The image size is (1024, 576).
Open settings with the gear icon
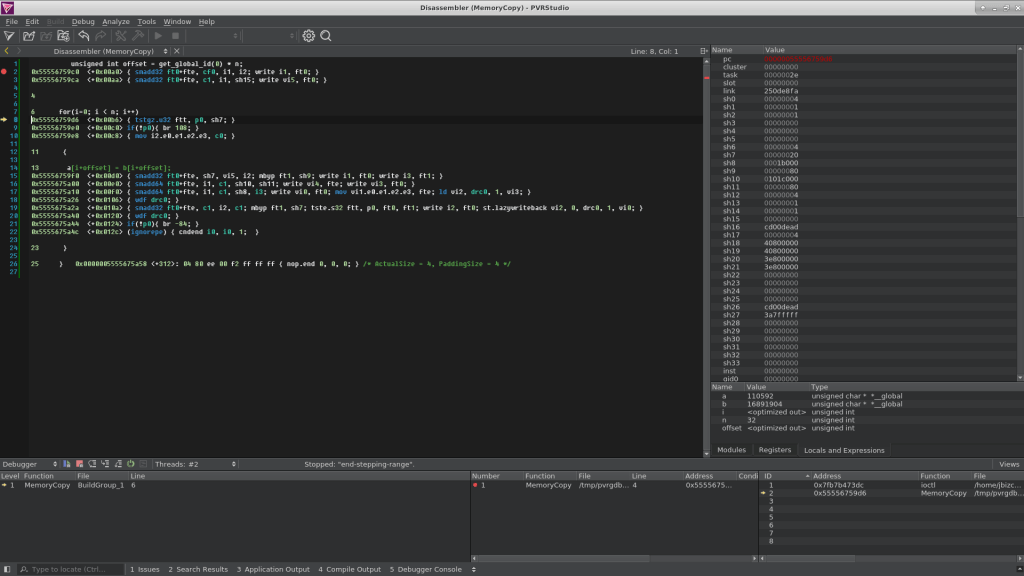coord(309,36)
